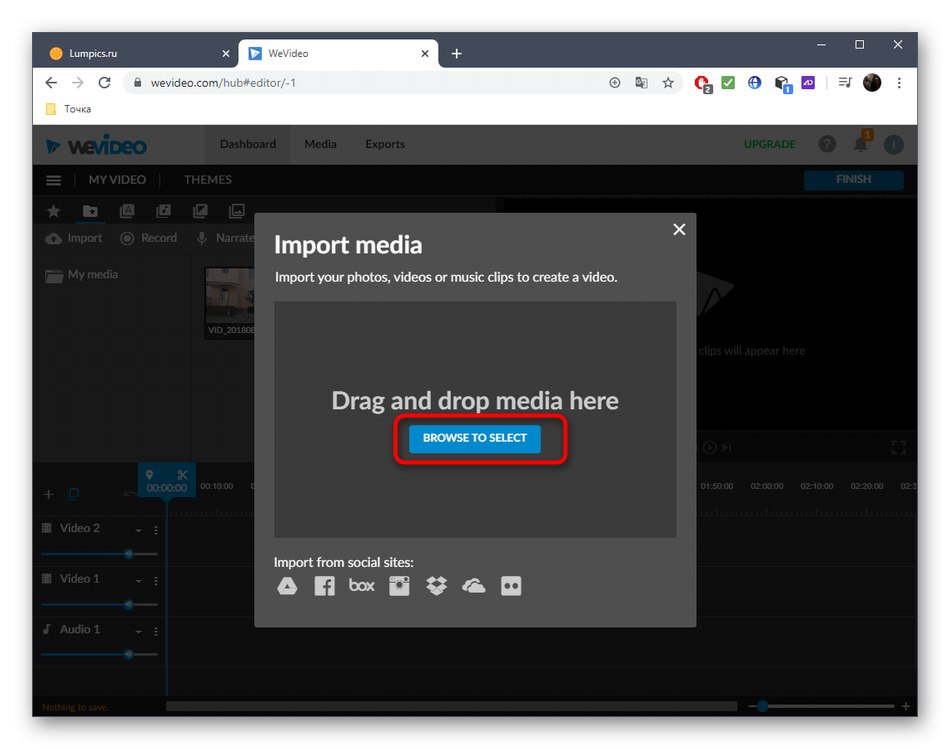Open the THEMES tab
The image size is (950, 749).
click(x=207, y=180)
